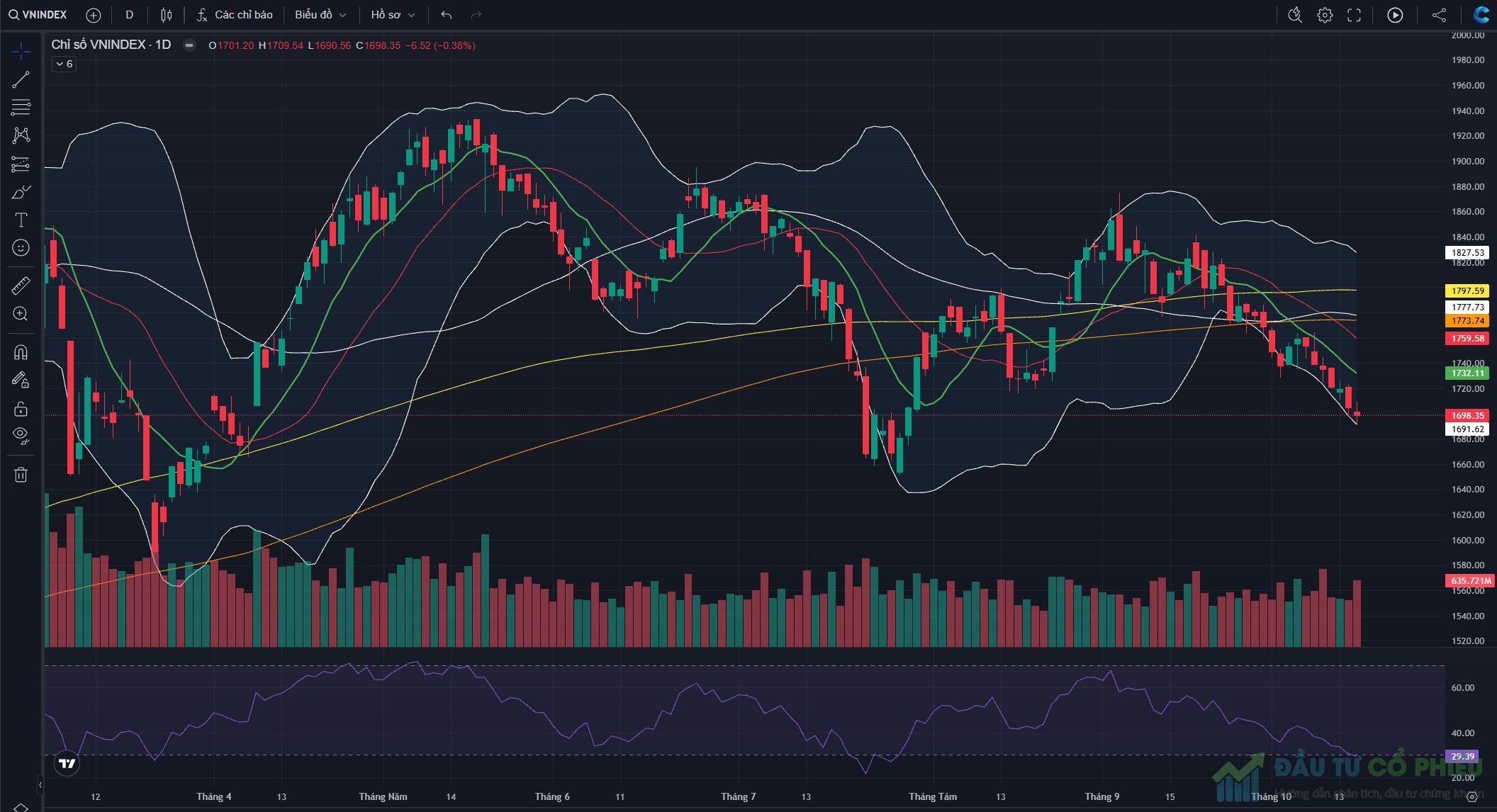Share the chart snapshot

tap(1439, 15)
